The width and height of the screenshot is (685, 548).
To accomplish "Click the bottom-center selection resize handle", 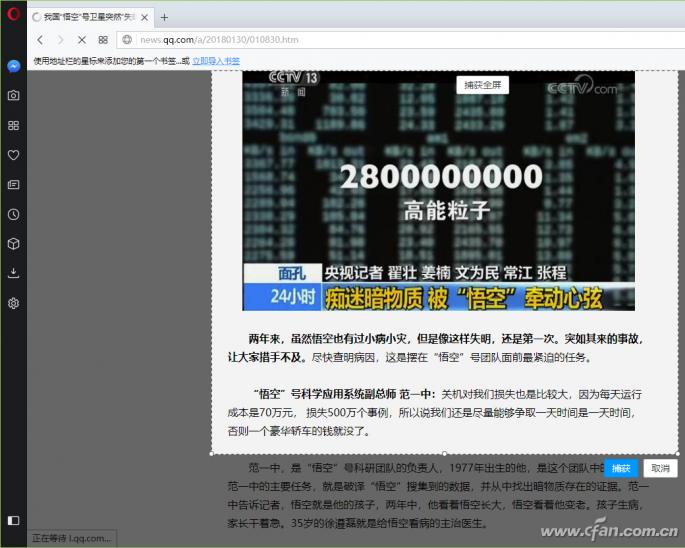I will (444, 454).
